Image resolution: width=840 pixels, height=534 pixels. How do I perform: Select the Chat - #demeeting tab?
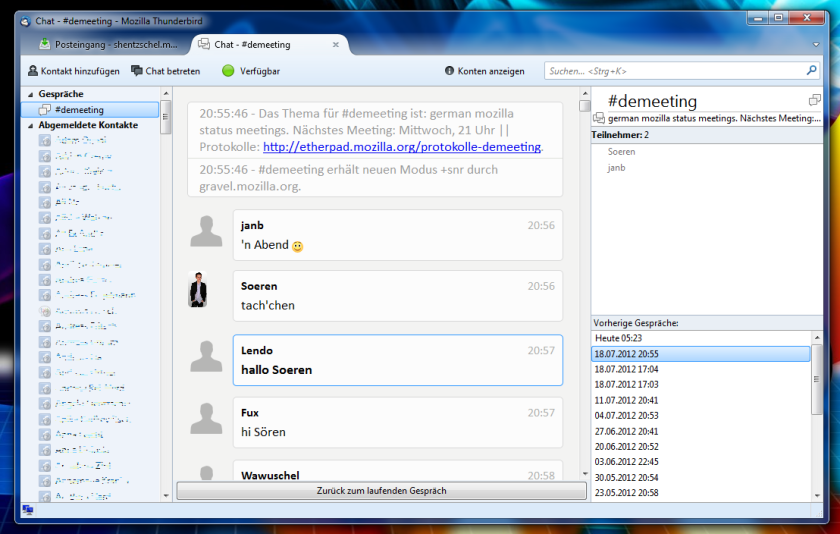click(268, 44)
